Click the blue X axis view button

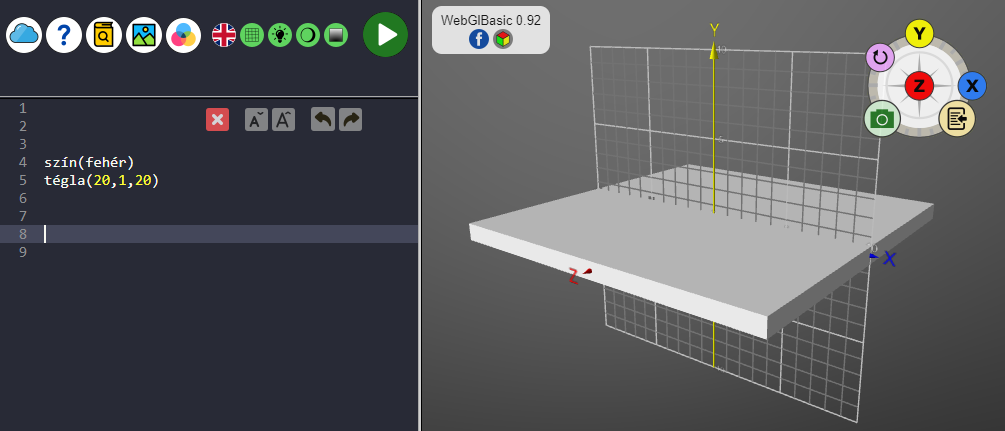971,86
